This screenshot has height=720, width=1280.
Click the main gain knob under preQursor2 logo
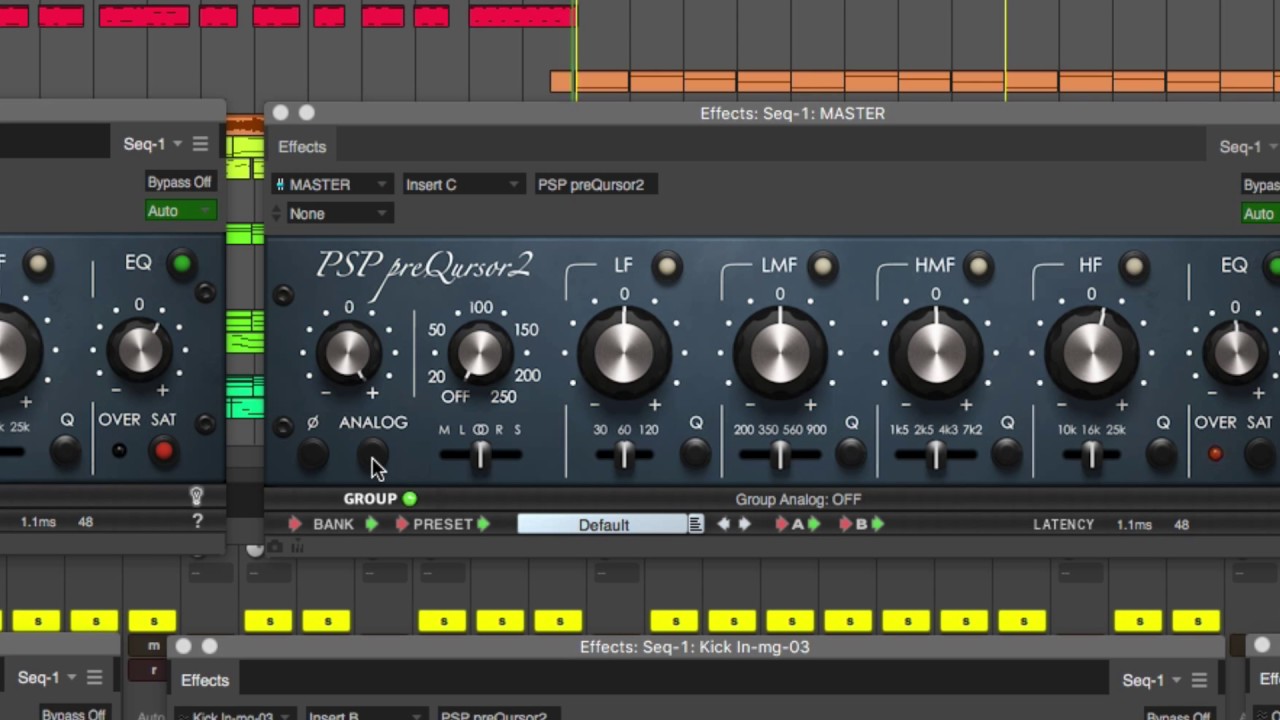[x=348, y=352]
